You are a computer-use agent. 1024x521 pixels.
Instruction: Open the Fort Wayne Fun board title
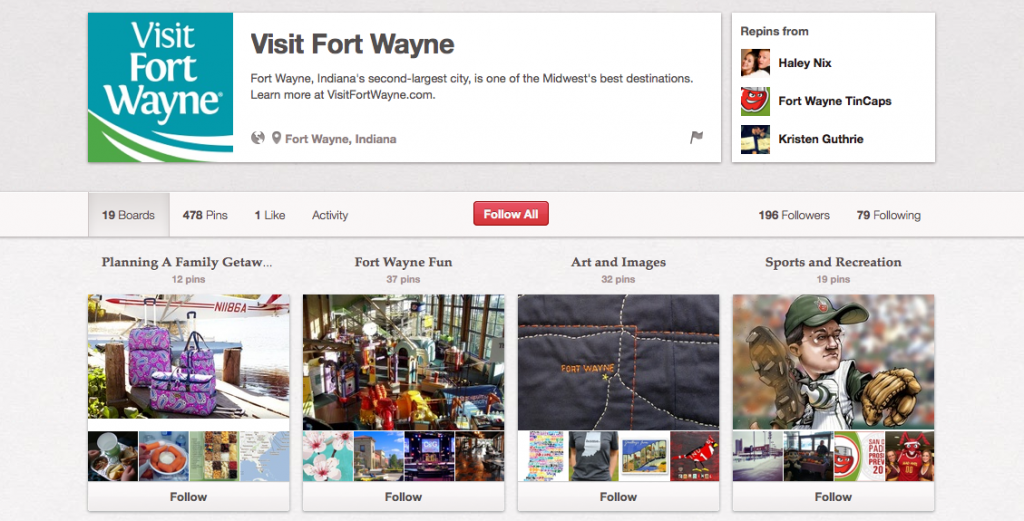(404, 262)
